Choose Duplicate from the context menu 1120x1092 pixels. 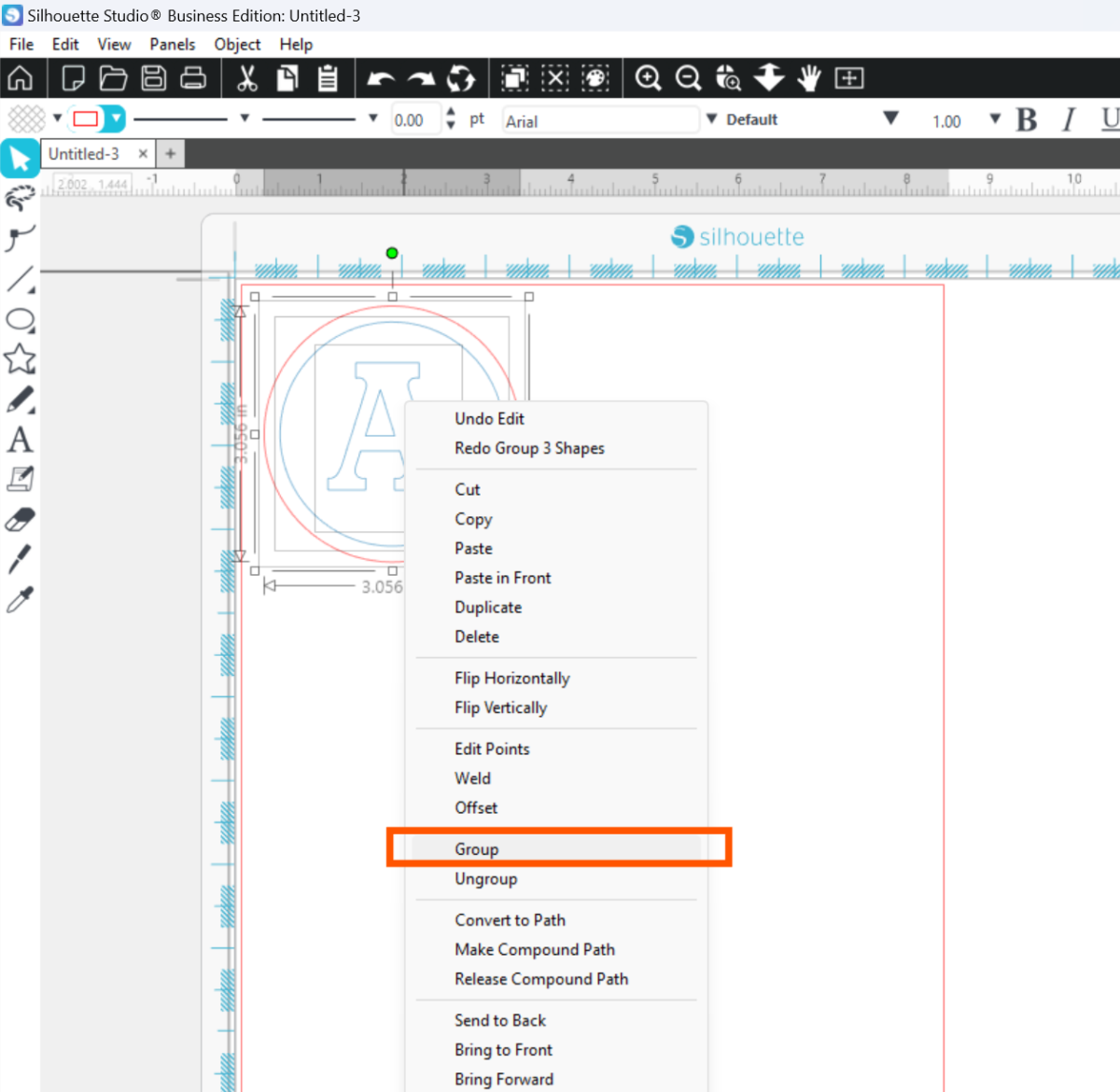[x=556, y=607]
